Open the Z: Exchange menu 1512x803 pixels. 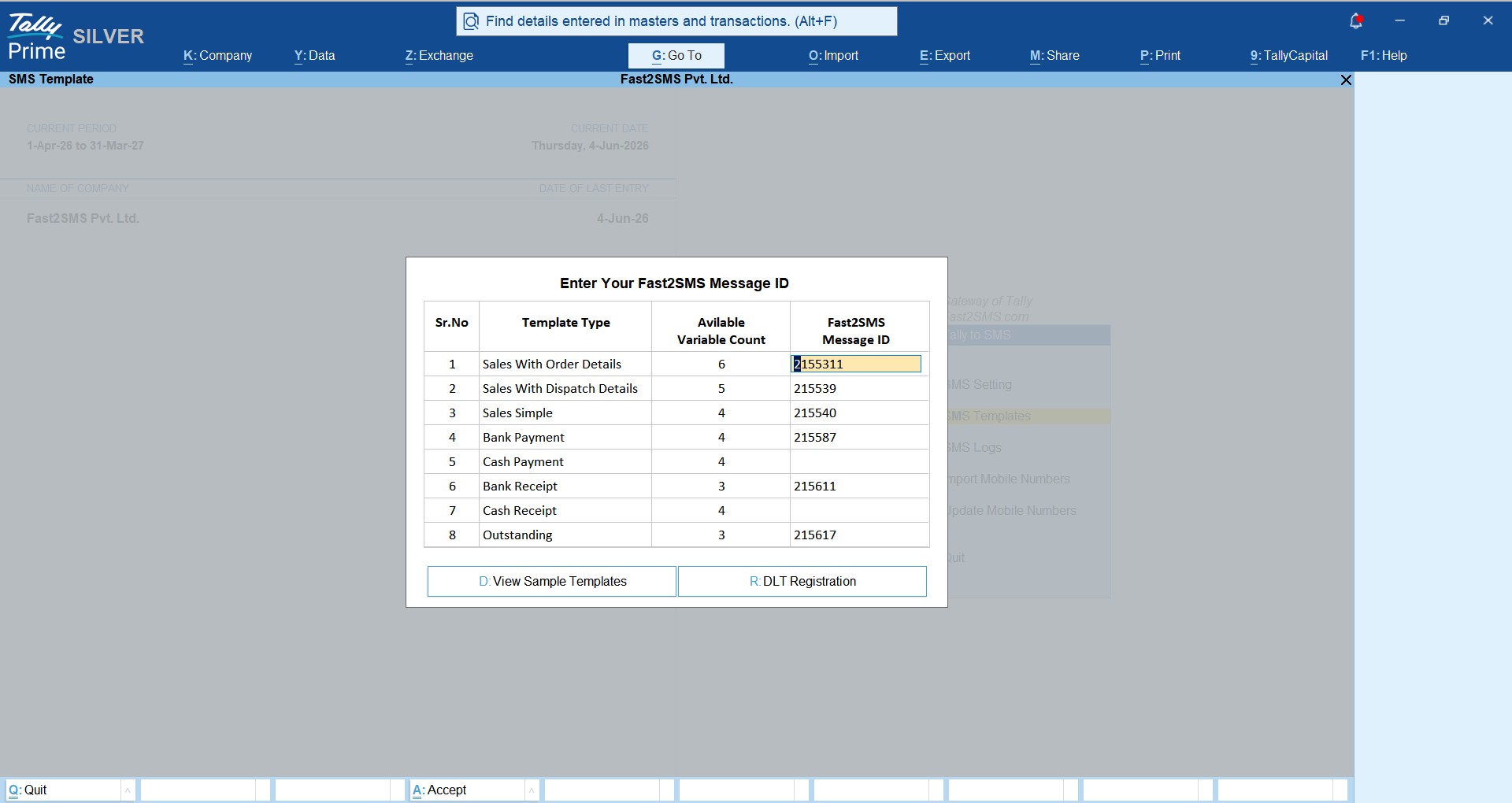click(x=439, y=56)
